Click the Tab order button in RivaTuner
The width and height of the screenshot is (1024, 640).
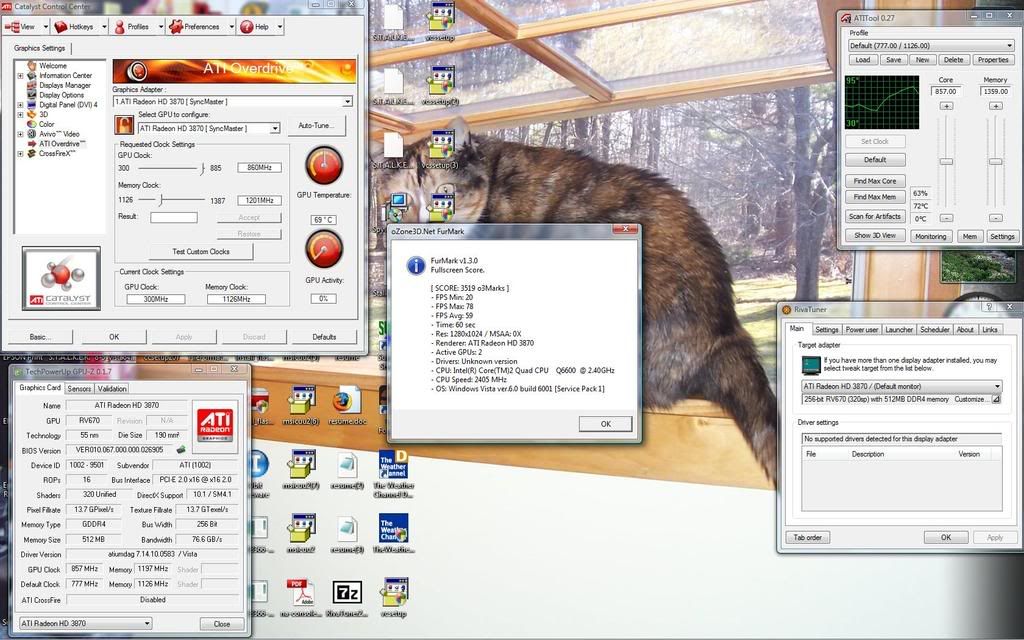tap(808, 537)
